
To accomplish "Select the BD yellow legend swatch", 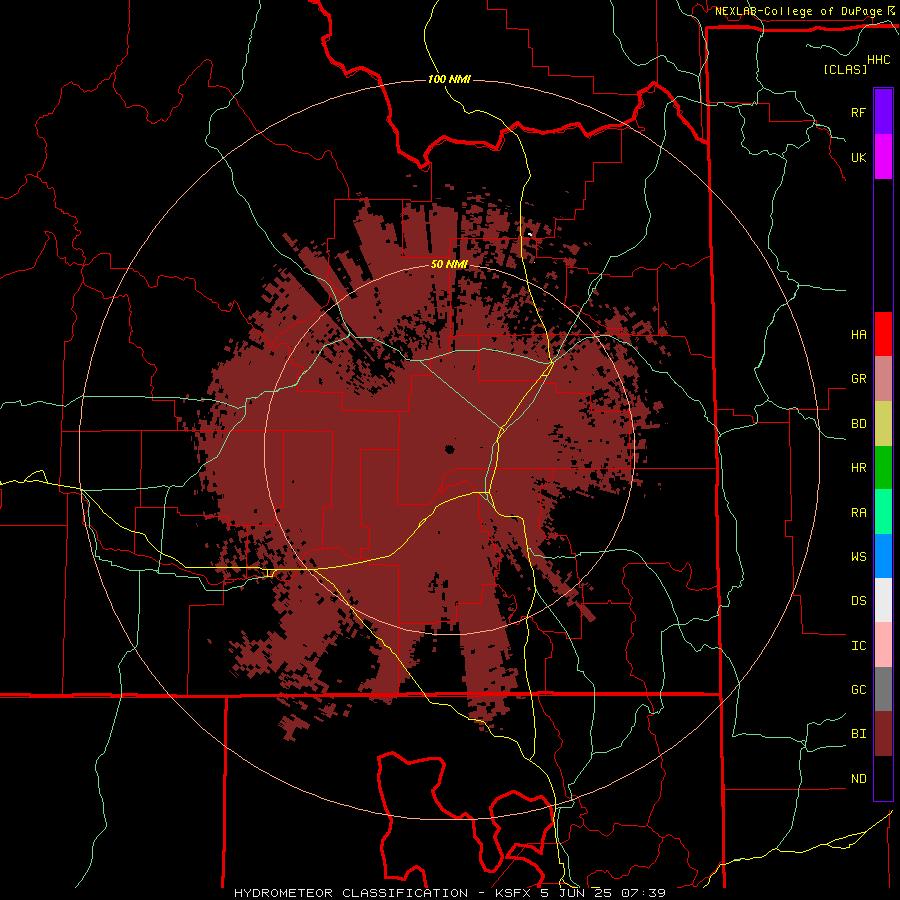I will click(x=883, y=424).
